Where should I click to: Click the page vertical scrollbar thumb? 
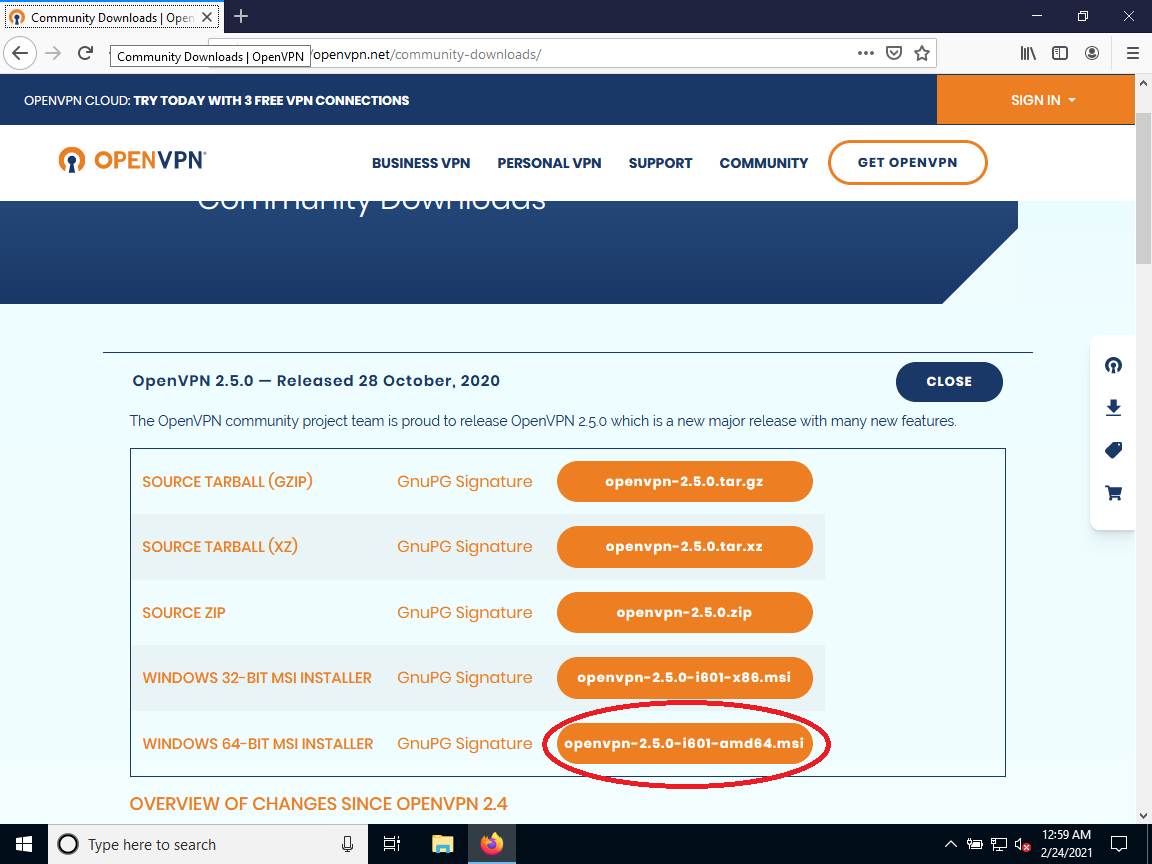click(1143, 187)
